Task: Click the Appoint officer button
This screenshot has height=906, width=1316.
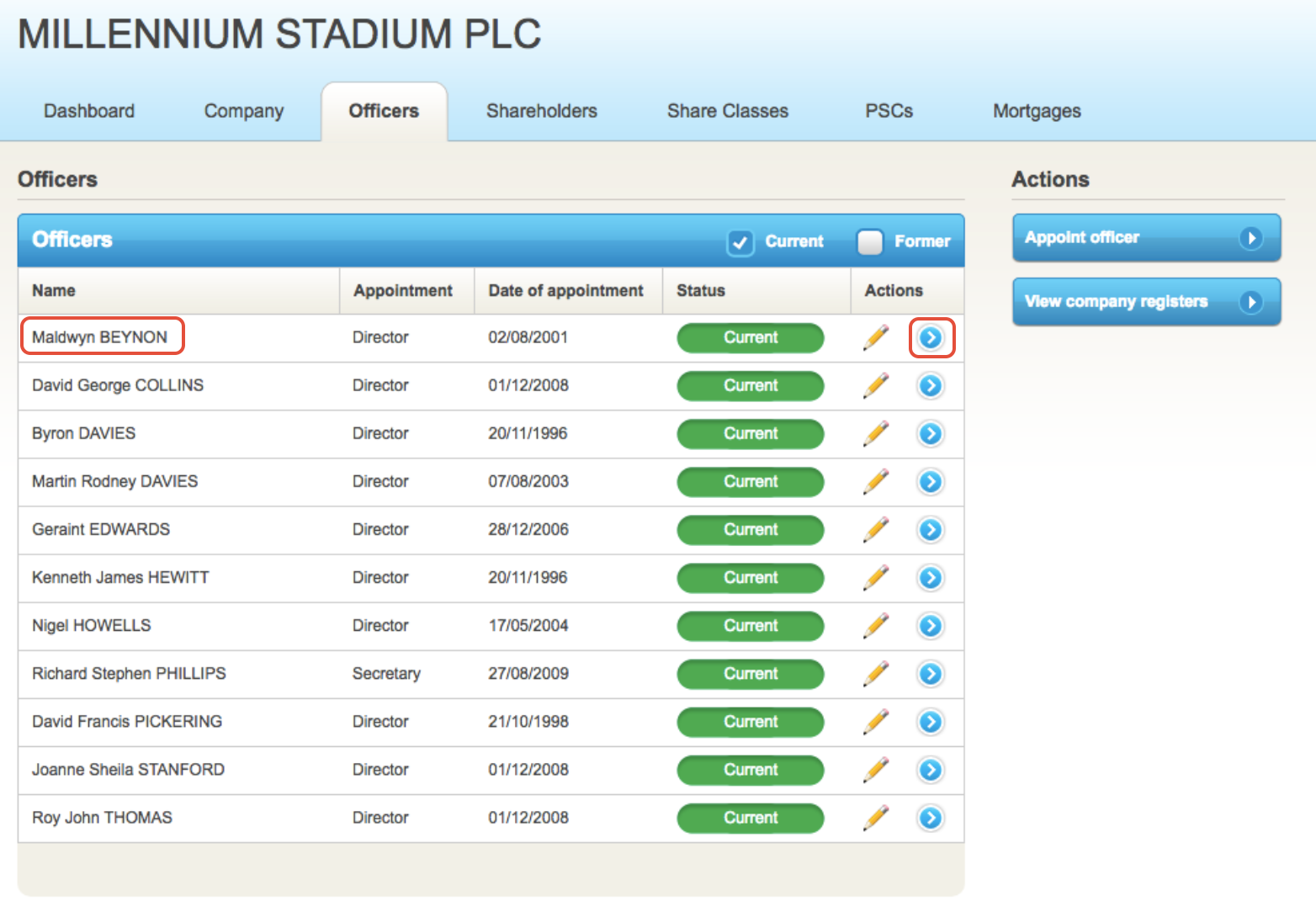Action: click(1147, 237)
